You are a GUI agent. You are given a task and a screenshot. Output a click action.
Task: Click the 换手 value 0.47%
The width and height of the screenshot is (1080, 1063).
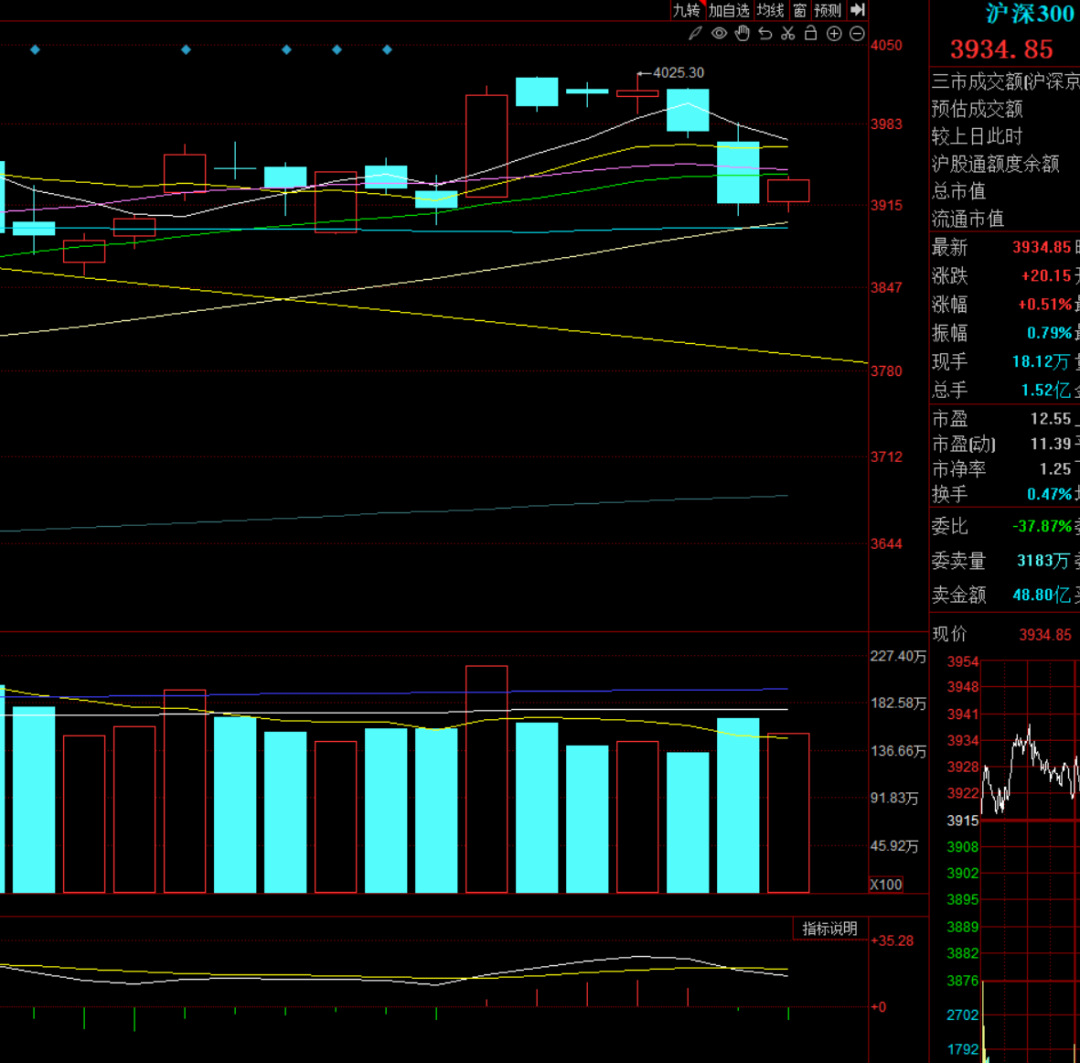tap(1049, 494)
